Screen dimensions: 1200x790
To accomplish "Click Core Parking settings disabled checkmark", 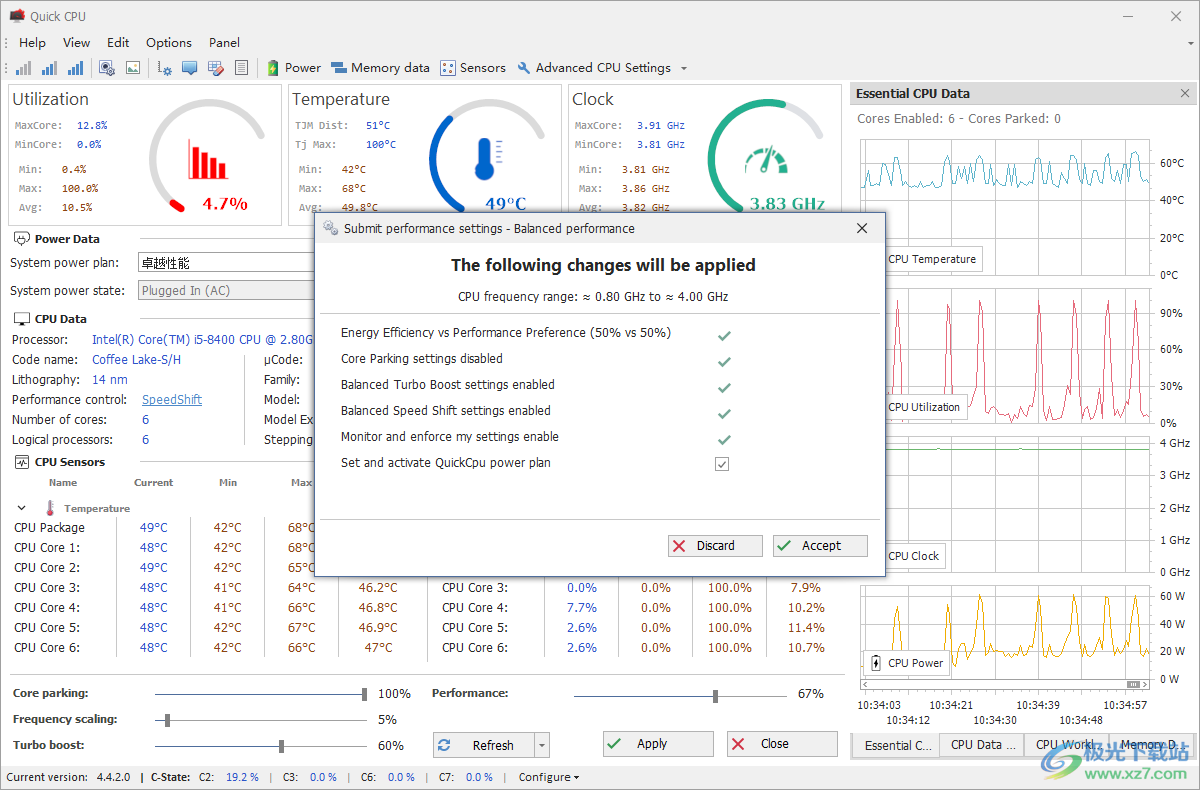I will pyautogui.click(x=724, y=361).
